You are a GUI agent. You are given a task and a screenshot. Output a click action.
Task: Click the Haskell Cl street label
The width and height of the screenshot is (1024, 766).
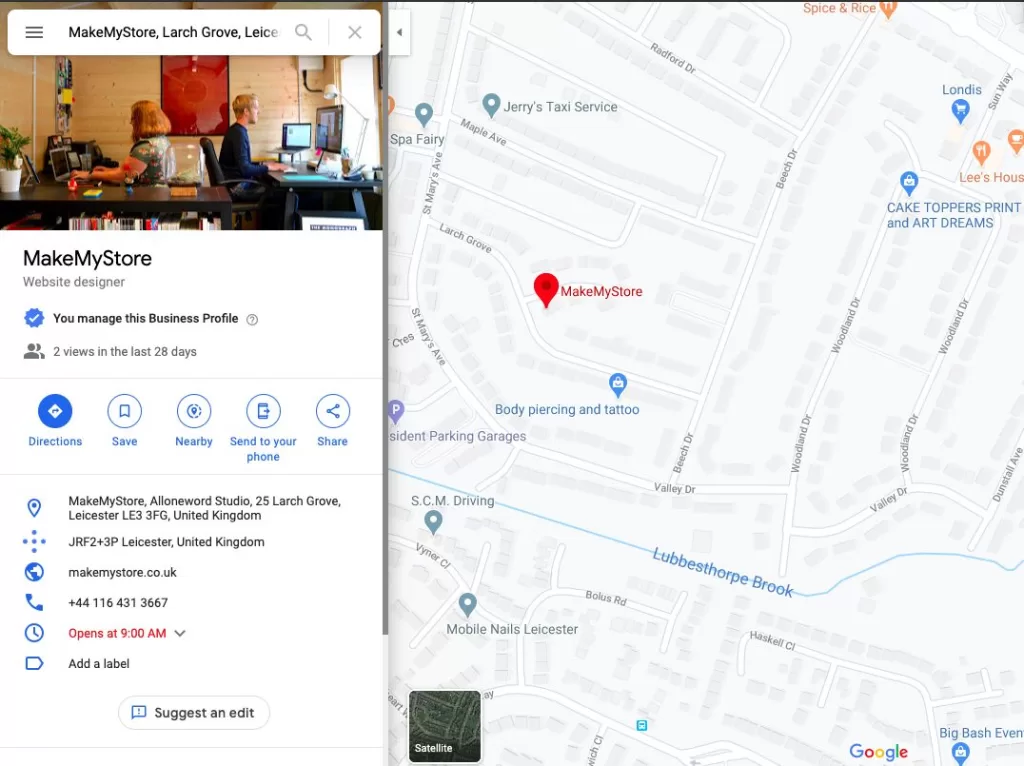(x=773, y=641)
